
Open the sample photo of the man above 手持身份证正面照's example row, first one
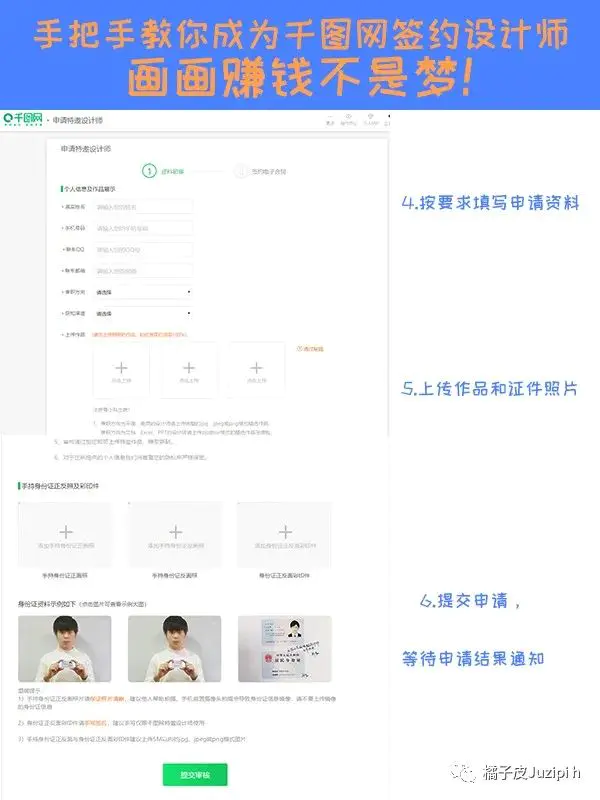[x=65, y=649]
